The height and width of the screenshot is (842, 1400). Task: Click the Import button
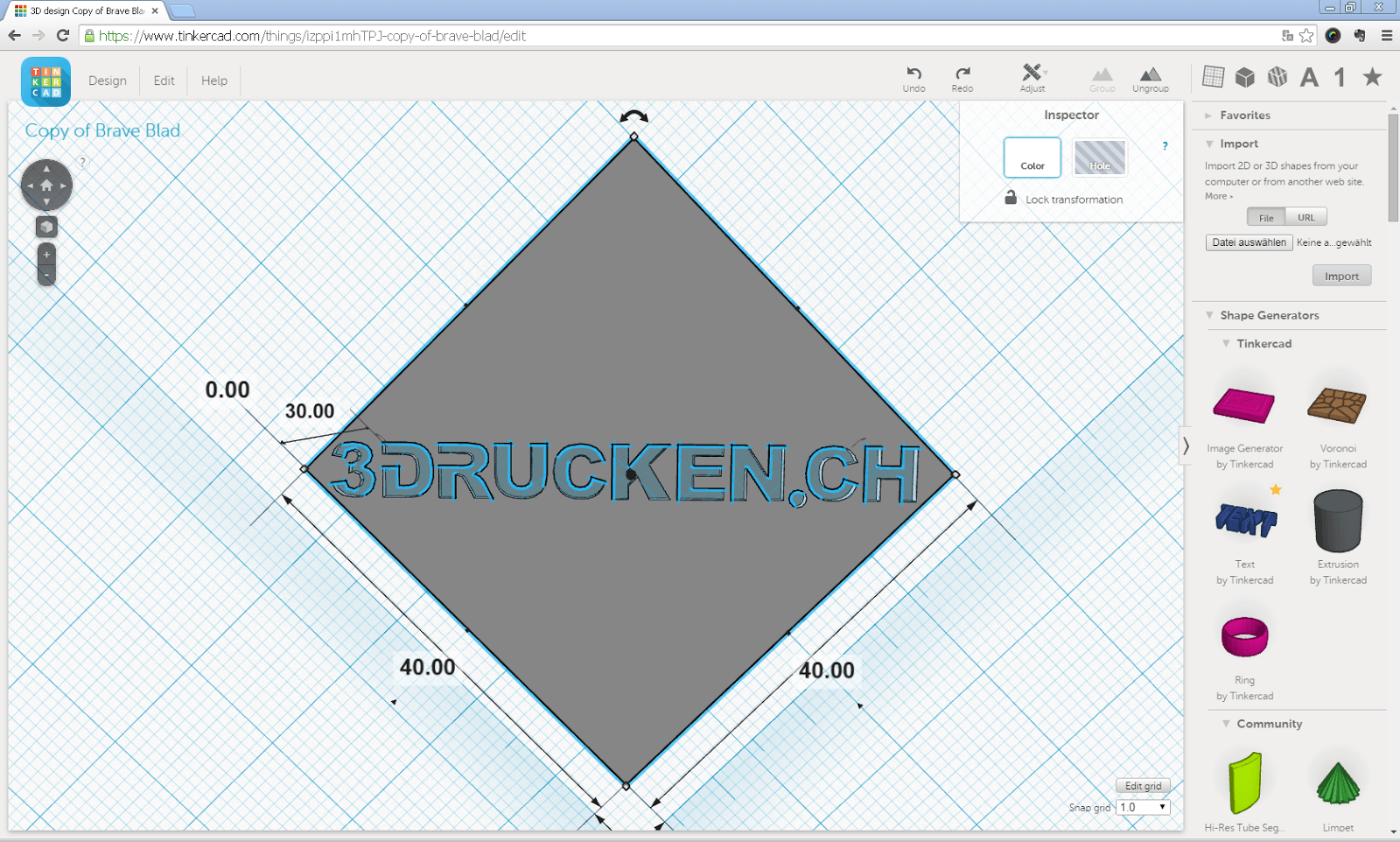1341,275
